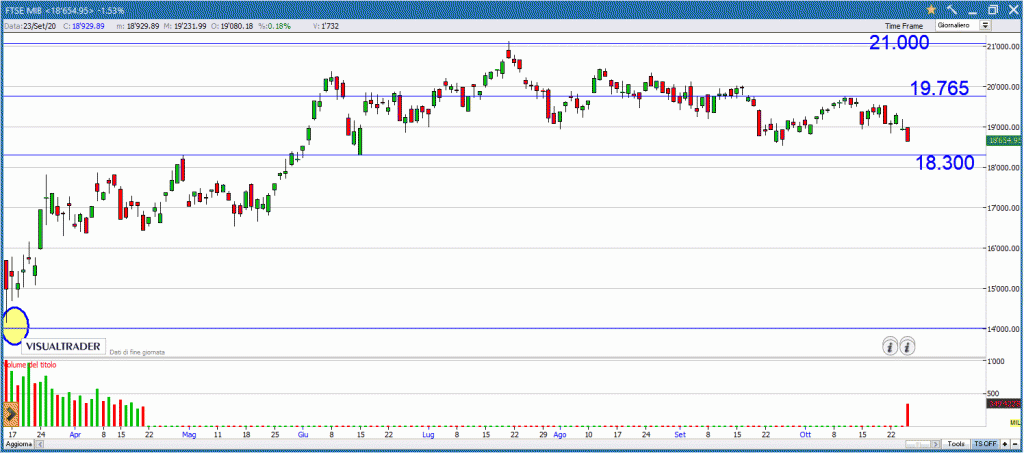Click the plus zoom-in button
Image resolution: width=1024 pixels, height=453 pixels.
(1004, 443)
